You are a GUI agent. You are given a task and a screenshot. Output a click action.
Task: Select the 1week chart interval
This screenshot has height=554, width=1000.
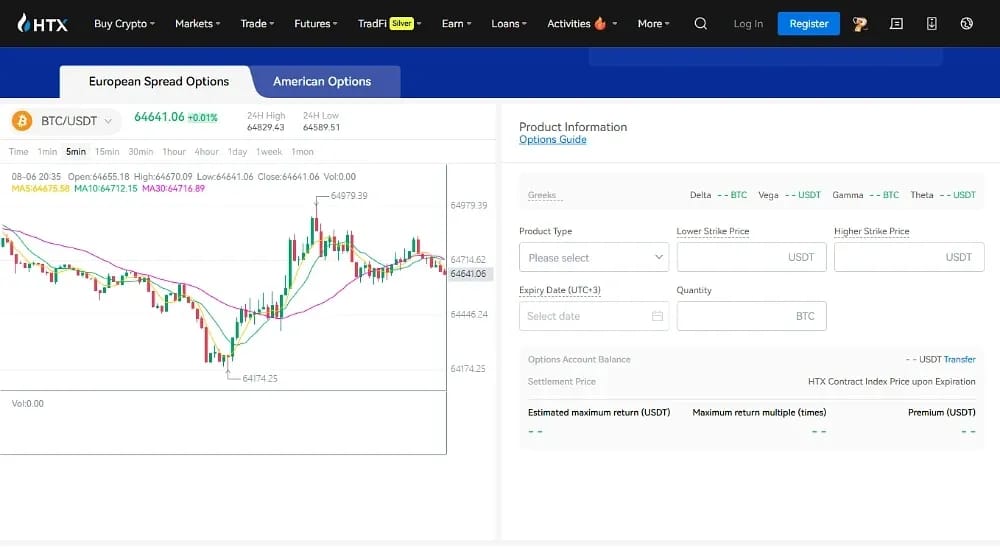(268, 152)
